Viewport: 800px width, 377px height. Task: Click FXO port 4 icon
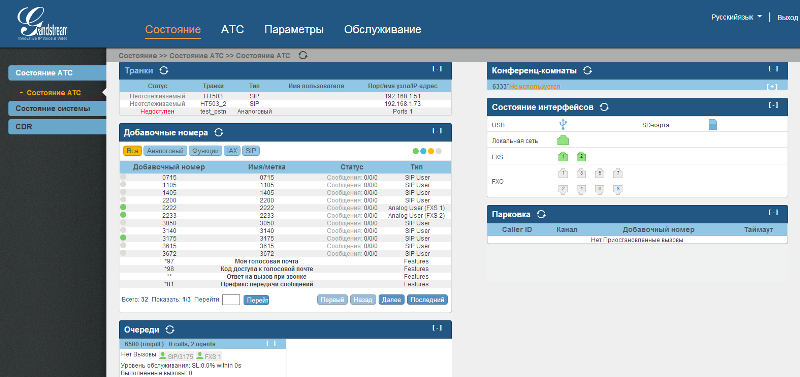581,189
